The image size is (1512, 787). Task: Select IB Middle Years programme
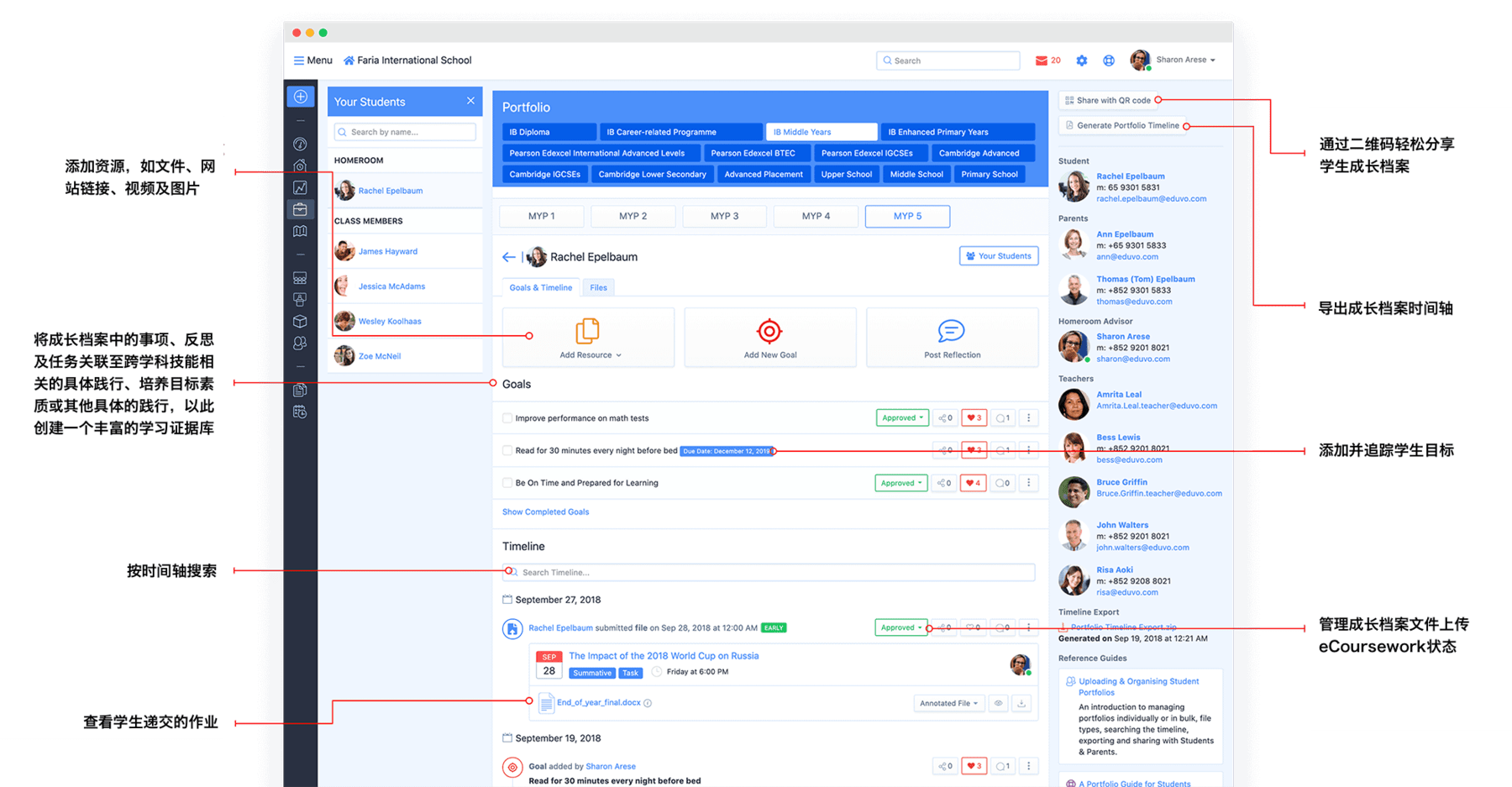coord(822,132)
